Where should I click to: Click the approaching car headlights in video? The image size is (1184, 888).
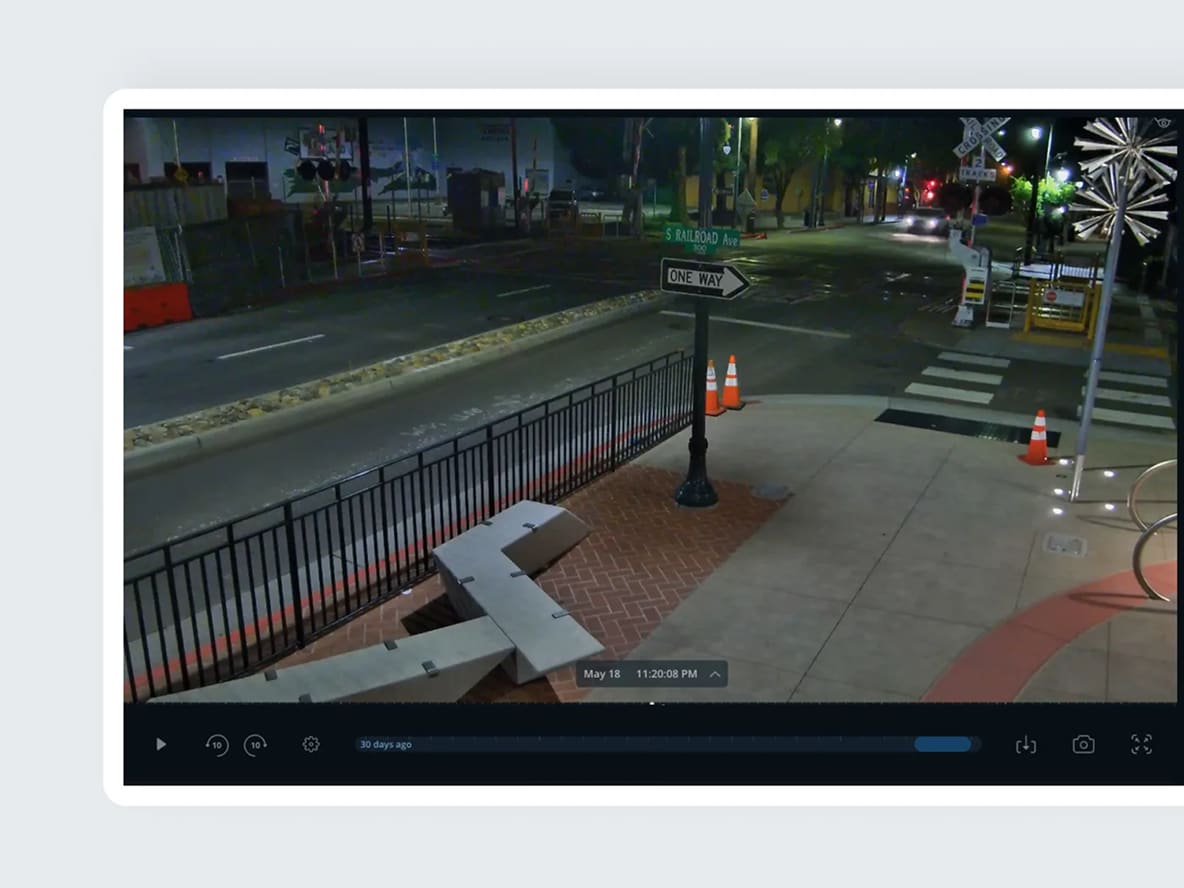926,218
